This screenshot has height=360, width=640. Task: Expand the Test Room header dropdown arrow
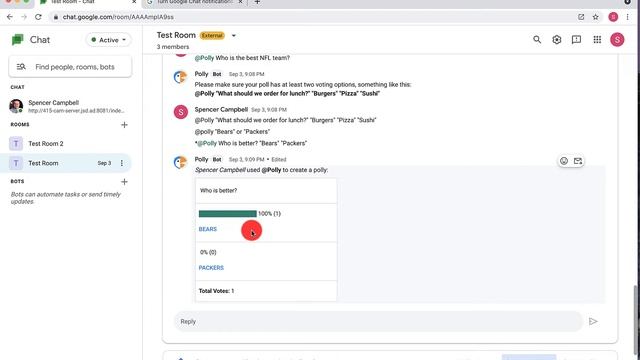point(234,36)
